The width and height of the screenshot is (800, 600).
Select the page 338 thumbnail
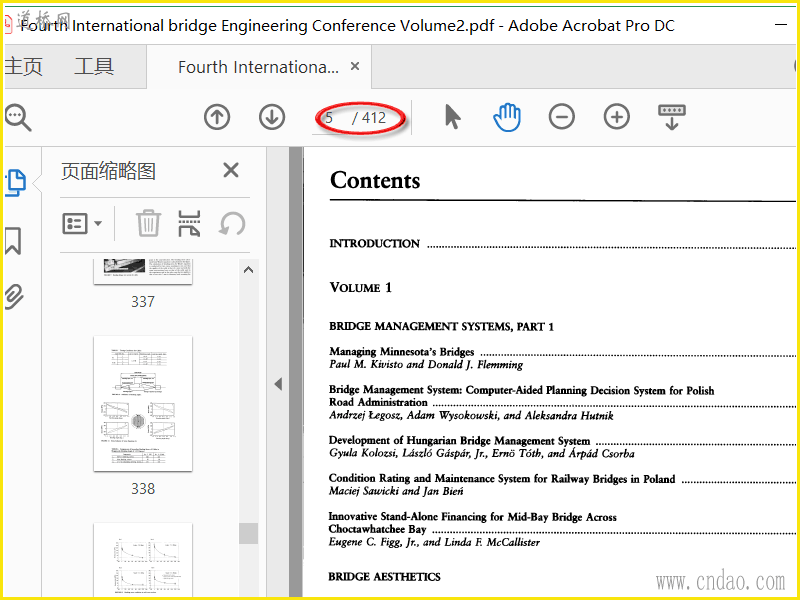click(x=143, y=404)
